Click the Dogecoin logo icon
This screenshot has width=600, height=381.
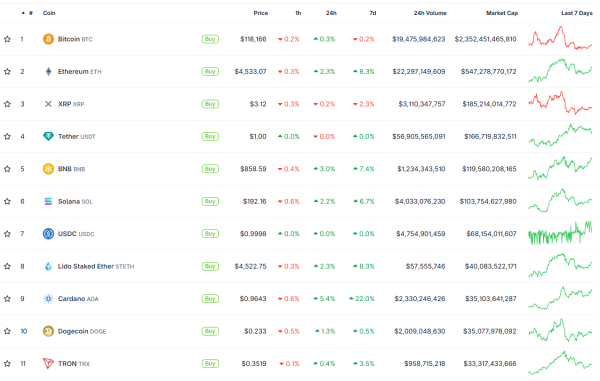pos(48,331)
